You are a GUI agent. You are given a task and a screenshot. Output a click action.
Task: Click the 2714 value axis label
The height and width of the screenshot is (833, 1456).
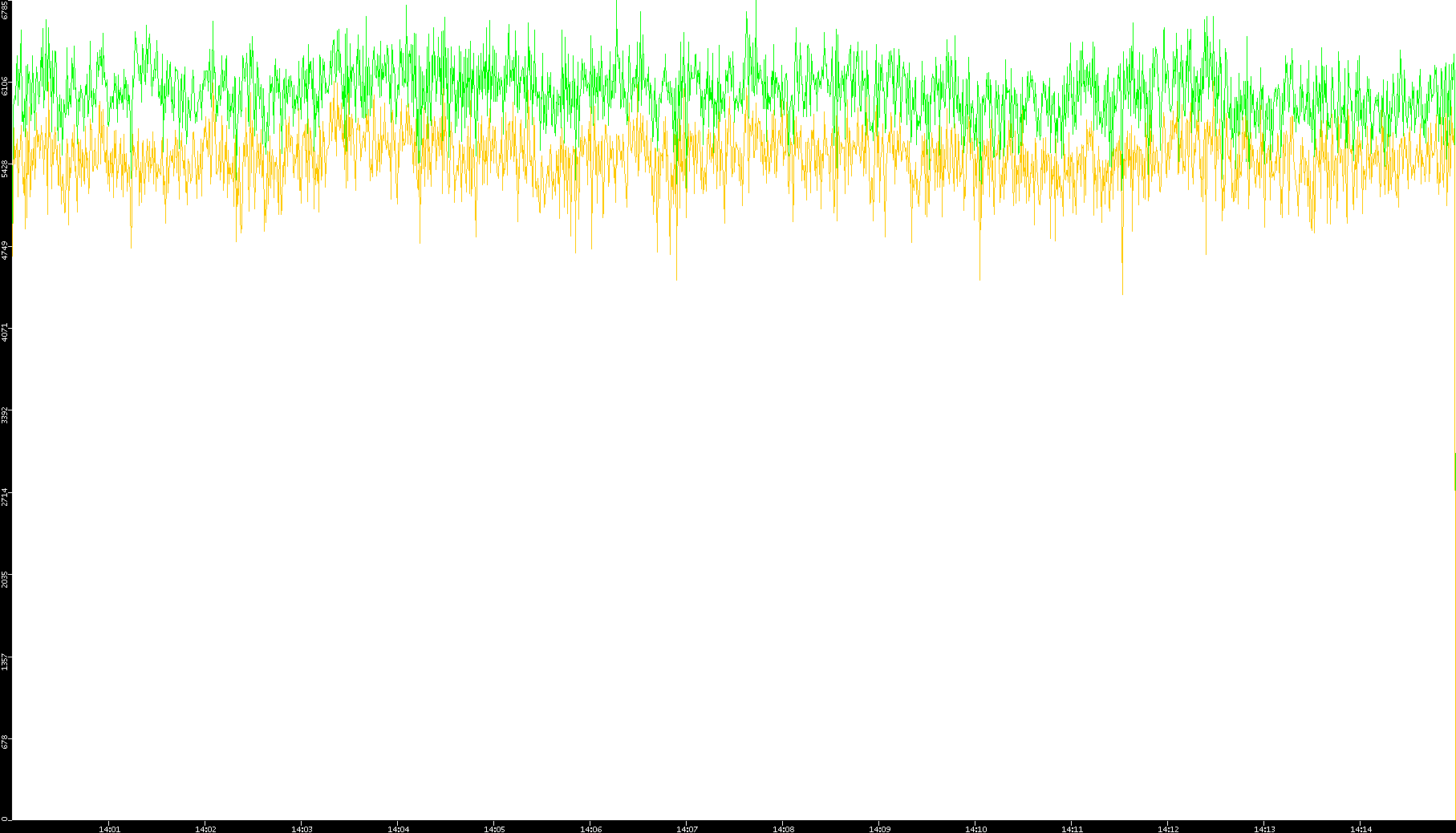(6, 495)
